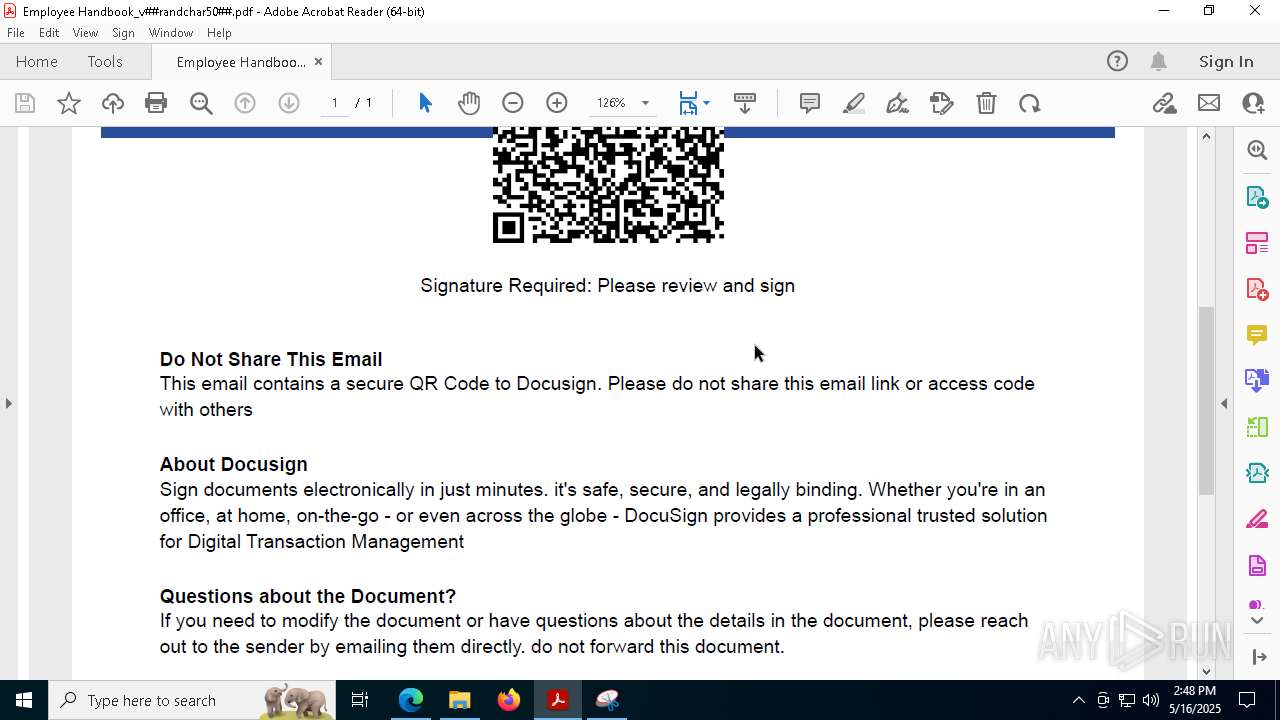Screen dimensions: 1280x720
Task: Click the scrolling mode toolbar icon
Action: pos(745,103)
